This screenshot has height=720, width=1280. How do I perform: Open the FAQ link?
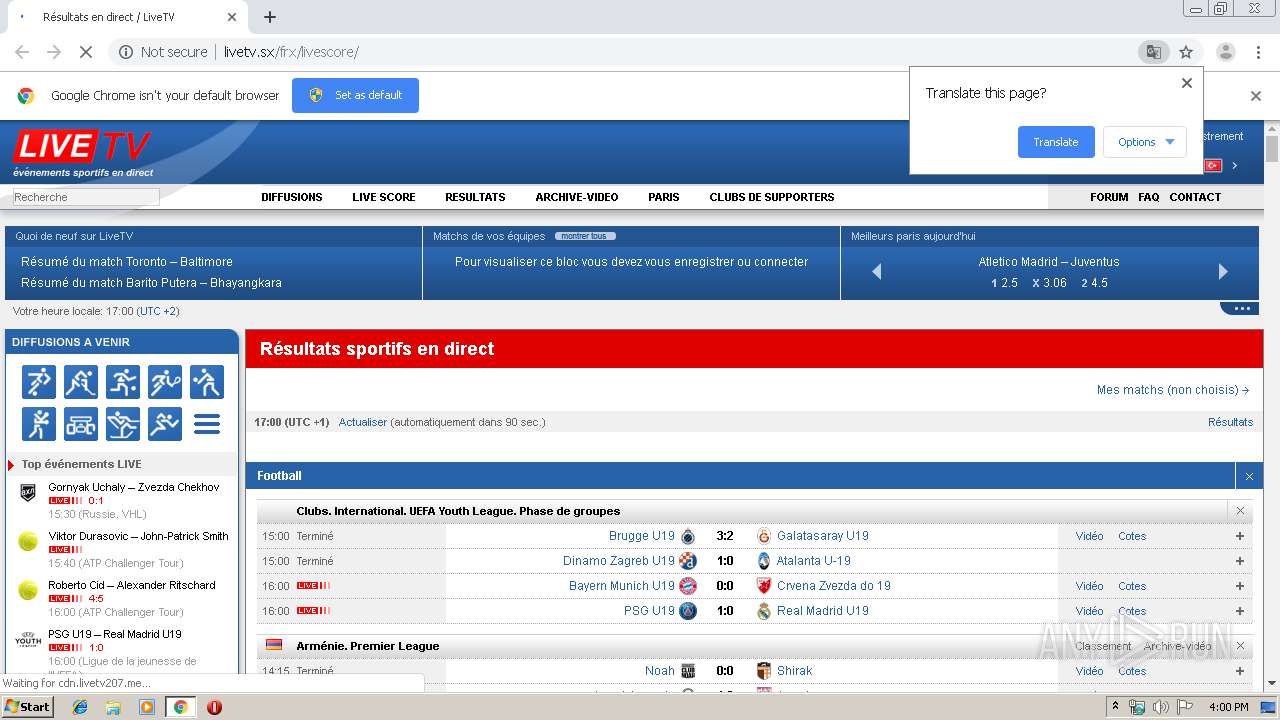[x=1149, y=197]
